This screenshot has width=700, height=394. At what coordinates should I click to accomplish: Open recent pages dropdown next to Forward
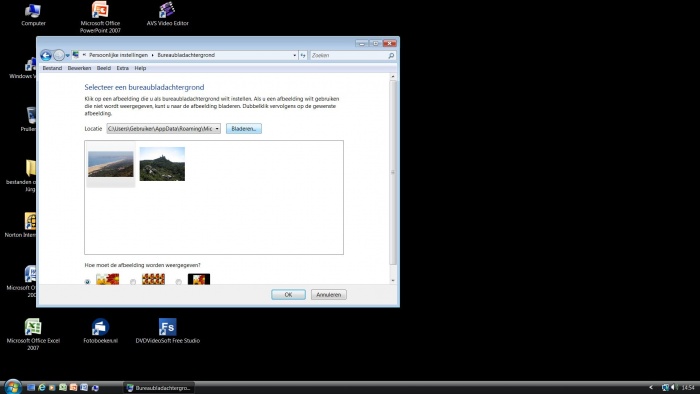67,56
